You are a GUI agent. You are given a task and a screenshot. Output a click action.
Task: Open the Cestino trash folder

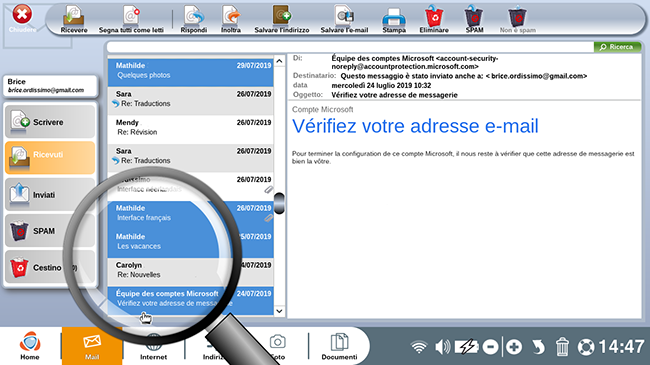tap(50, 267)
